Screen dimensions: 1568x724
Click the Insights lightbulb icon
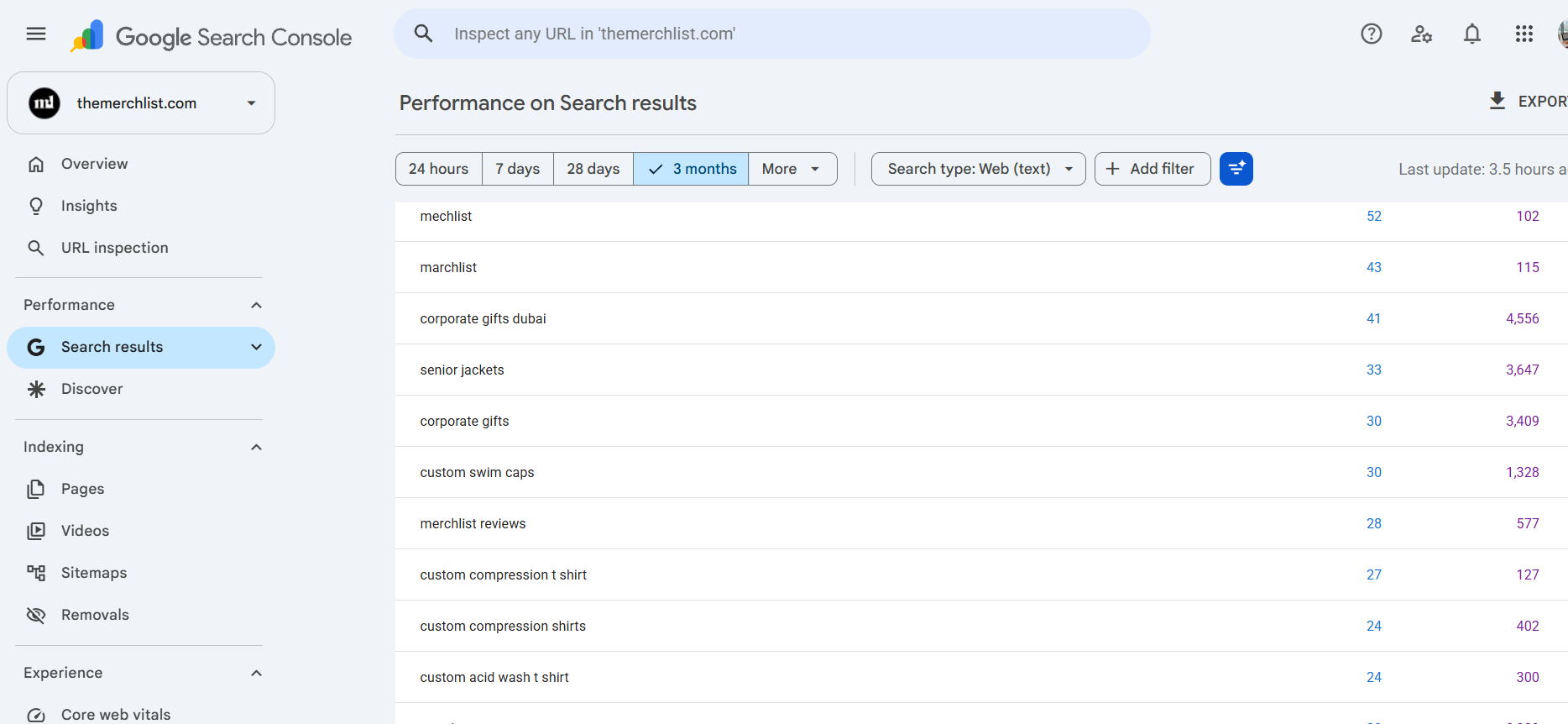click(x=36, y=206)
